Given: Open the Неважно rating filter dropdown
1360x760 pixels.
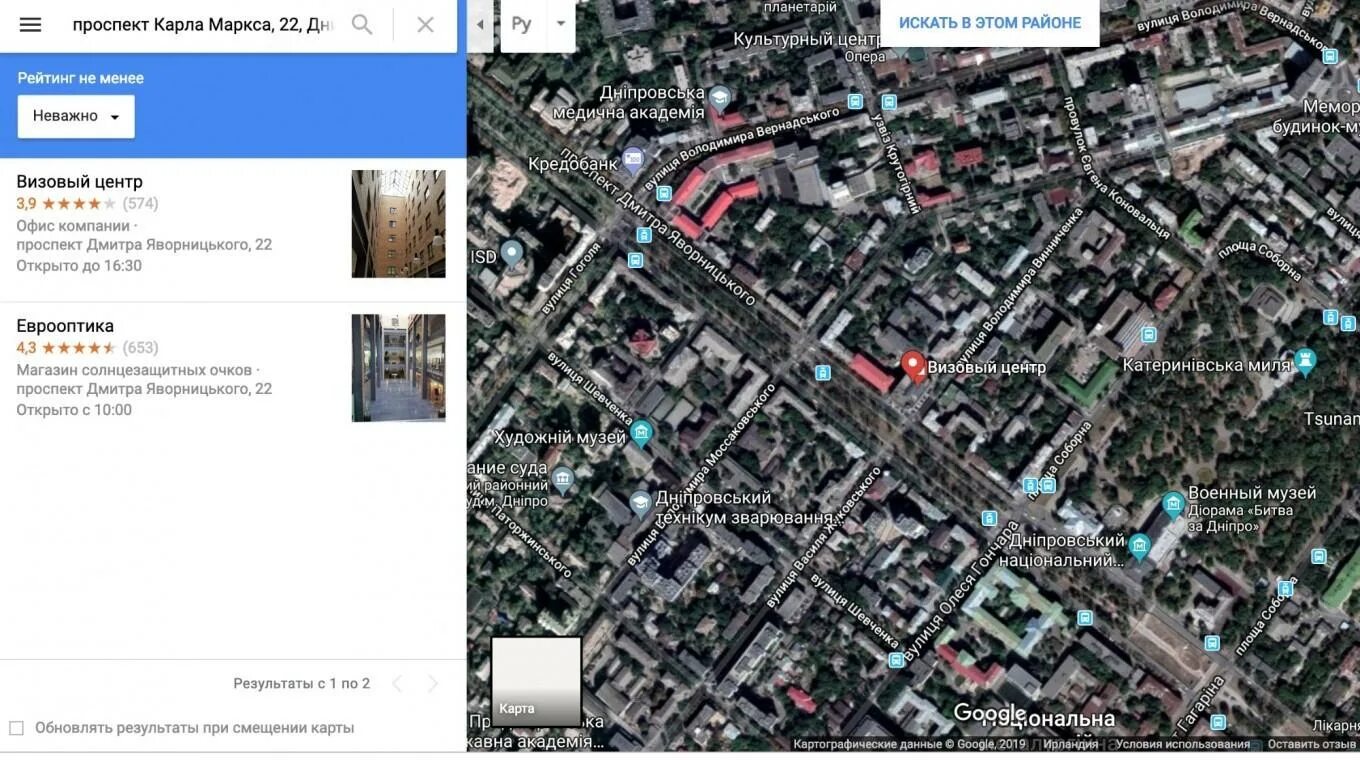Looking at the screenshot, I should point(74,115).
